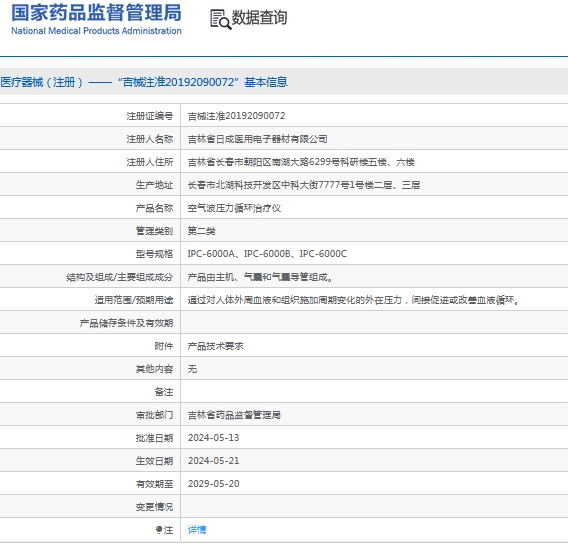Screen dimensions: 568x549
Task: Click the 数据查询 search document icon
Action: point(221,19)
